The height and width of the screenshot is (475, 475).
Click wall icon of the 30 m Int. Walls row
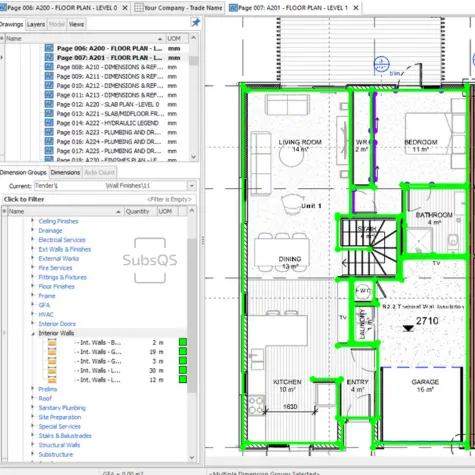click(52, 370)
